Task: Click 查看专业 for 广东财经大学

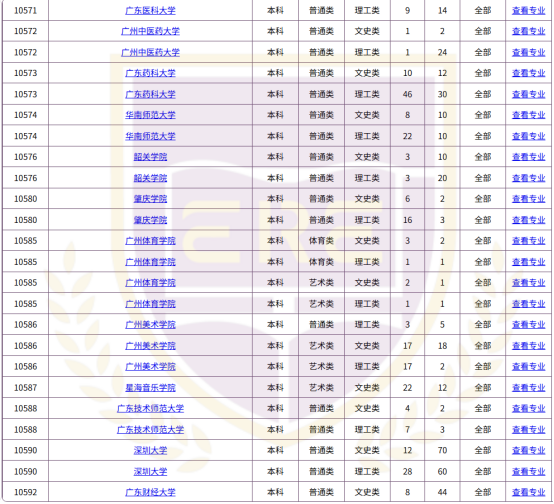Action: [529, 492]
